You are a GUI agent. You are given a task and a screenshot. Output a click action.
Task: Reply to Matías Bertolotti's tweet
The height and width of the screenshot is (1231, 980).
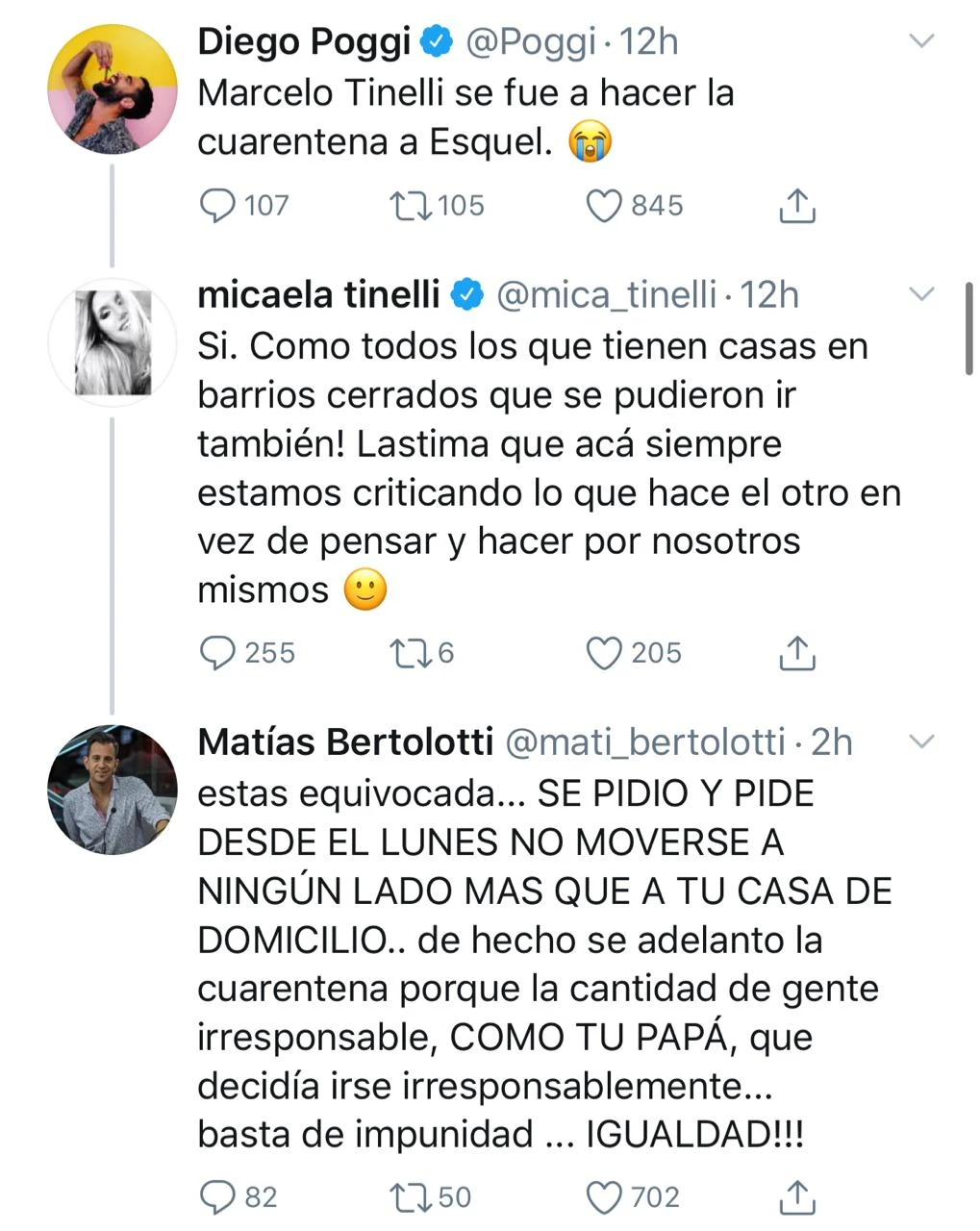[x=217, y=1197]
